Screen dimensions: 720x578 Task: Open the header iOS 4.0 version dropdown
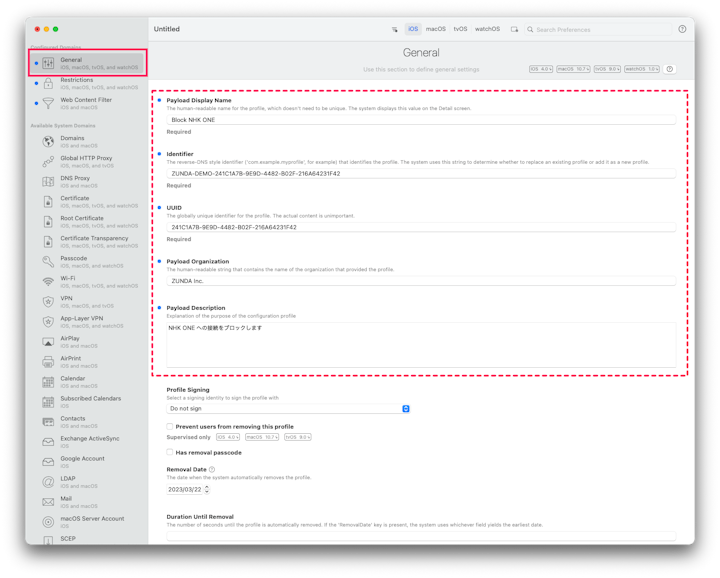pyautogui.click(x=541, y=69)
